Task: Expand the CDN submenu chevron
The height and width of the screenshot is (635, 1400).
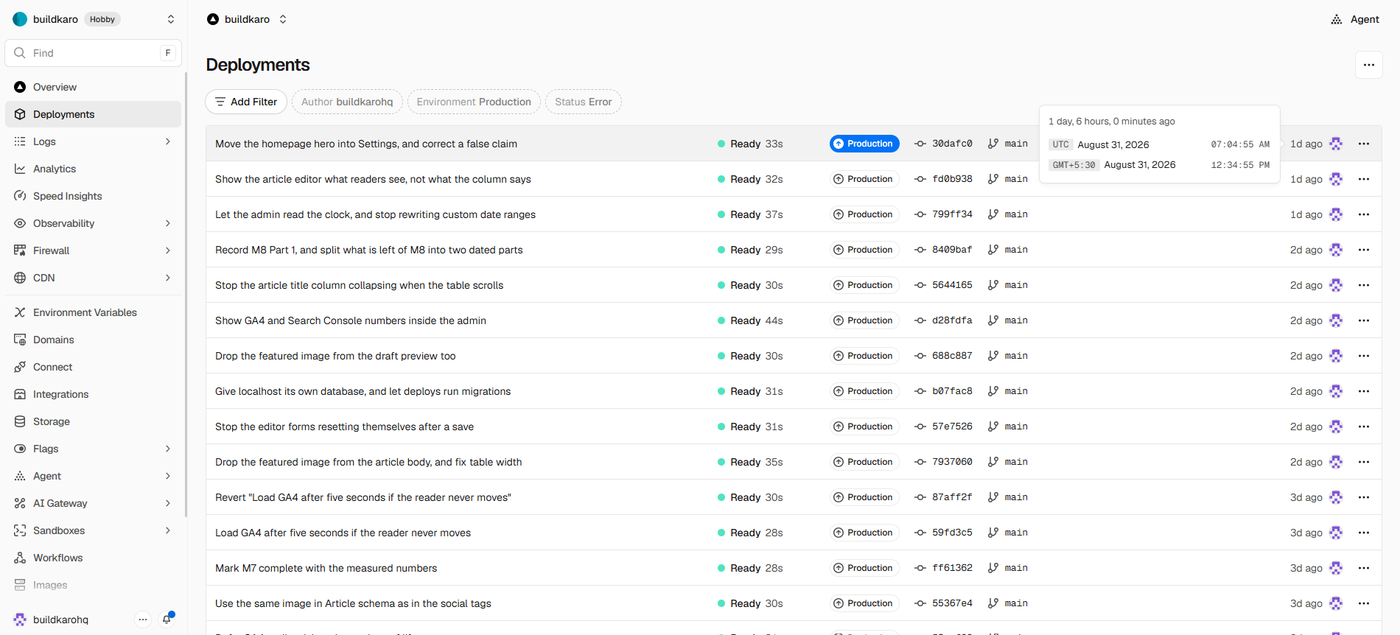Action: tap(168, 278)
